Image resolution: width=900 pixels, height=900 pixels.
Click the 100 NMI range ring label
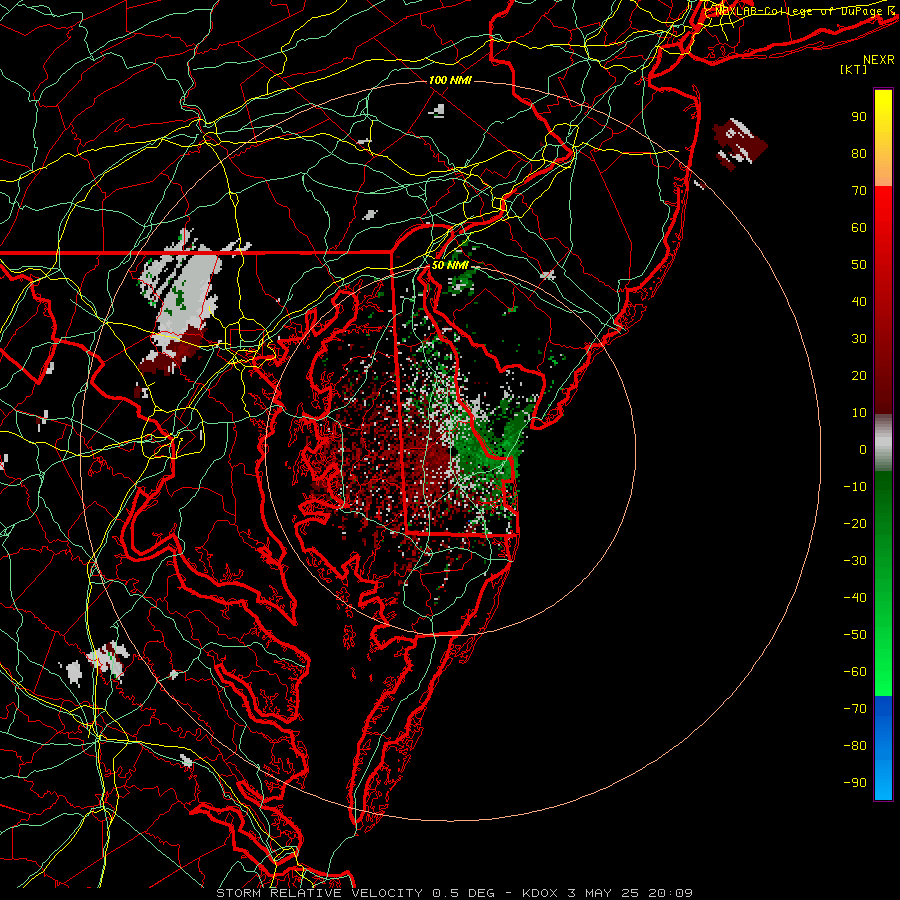click(x=450, y=80)
